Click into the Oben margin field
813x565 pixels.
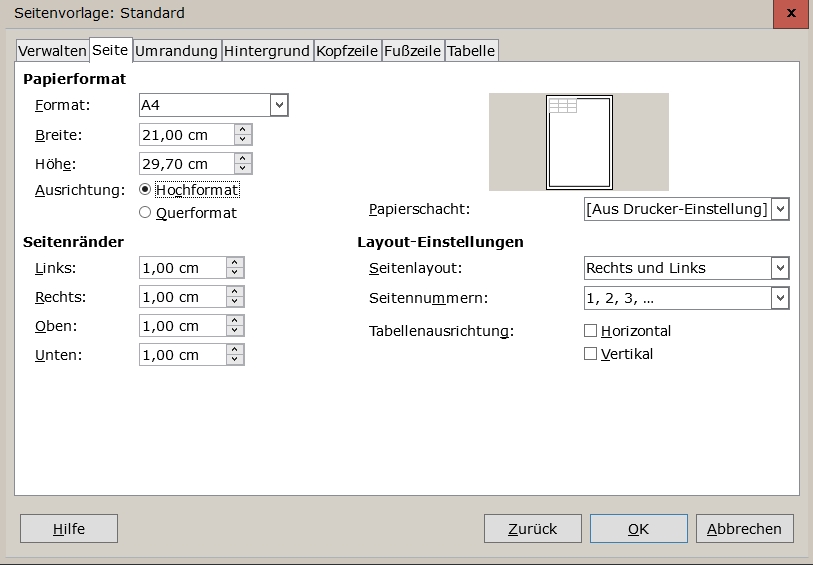click(x=183, y=326)
